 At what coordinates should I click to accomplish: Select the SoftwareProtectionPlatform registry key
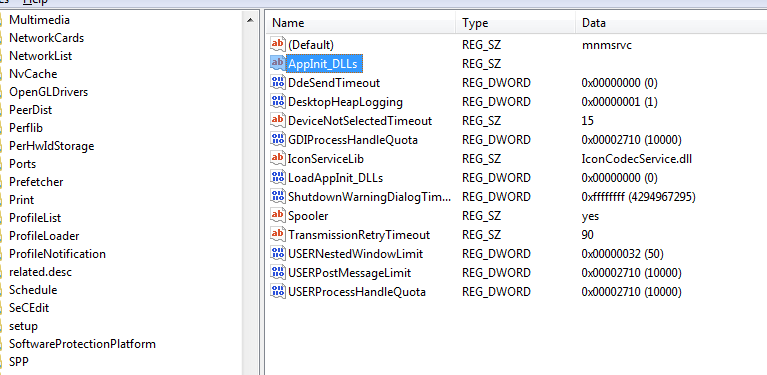(82, 344)
